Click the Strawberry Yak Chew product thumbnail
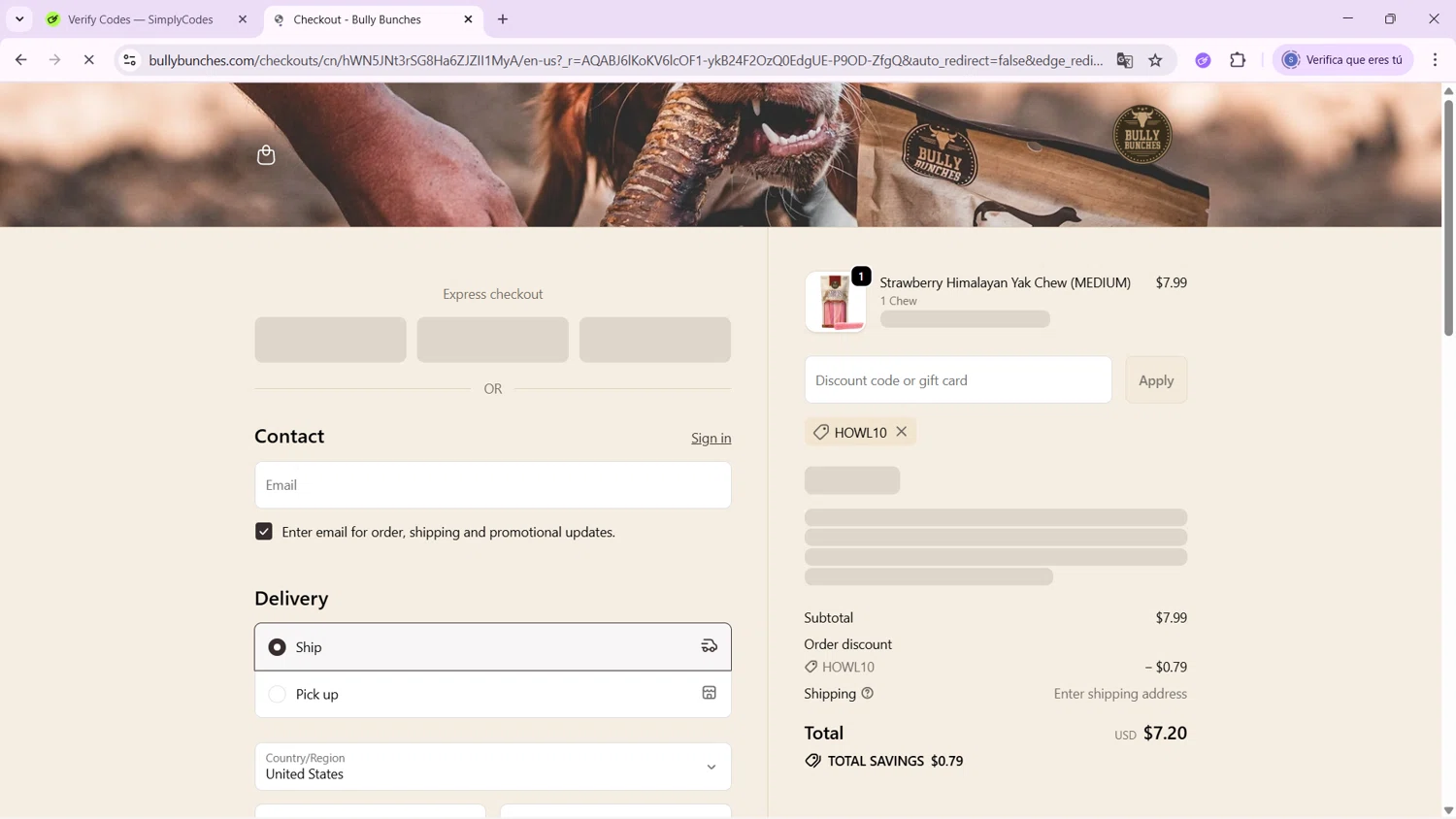This screenshot has width=1456, height=819. [835, 302]
